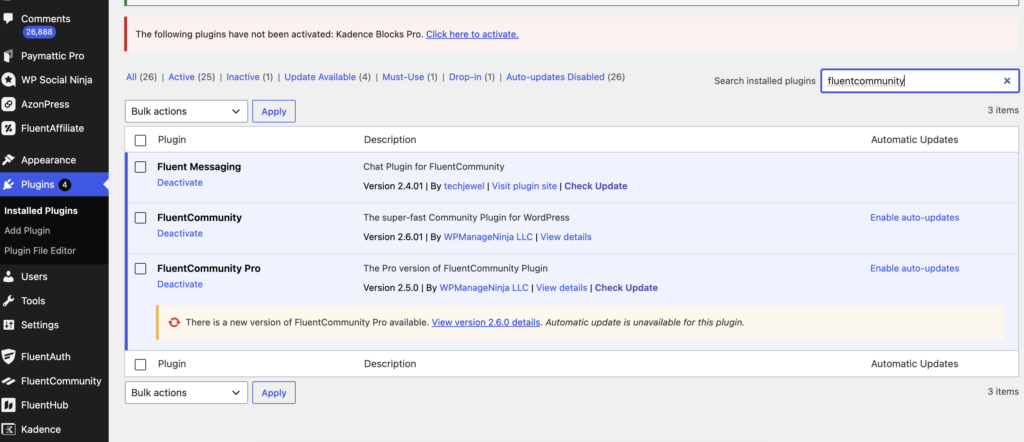Click the Appearance paintbrush icon
Screen dimensions: 1024x442
pyautogui.click(x=8, y=160)
